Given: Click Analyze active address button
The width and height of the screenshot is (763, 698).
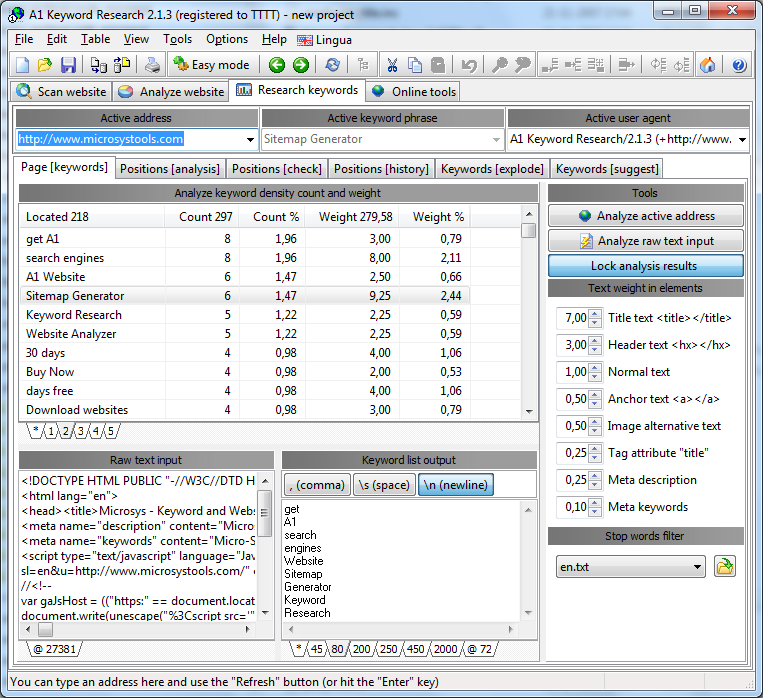Looking at the screenshot, I should 646,216.
